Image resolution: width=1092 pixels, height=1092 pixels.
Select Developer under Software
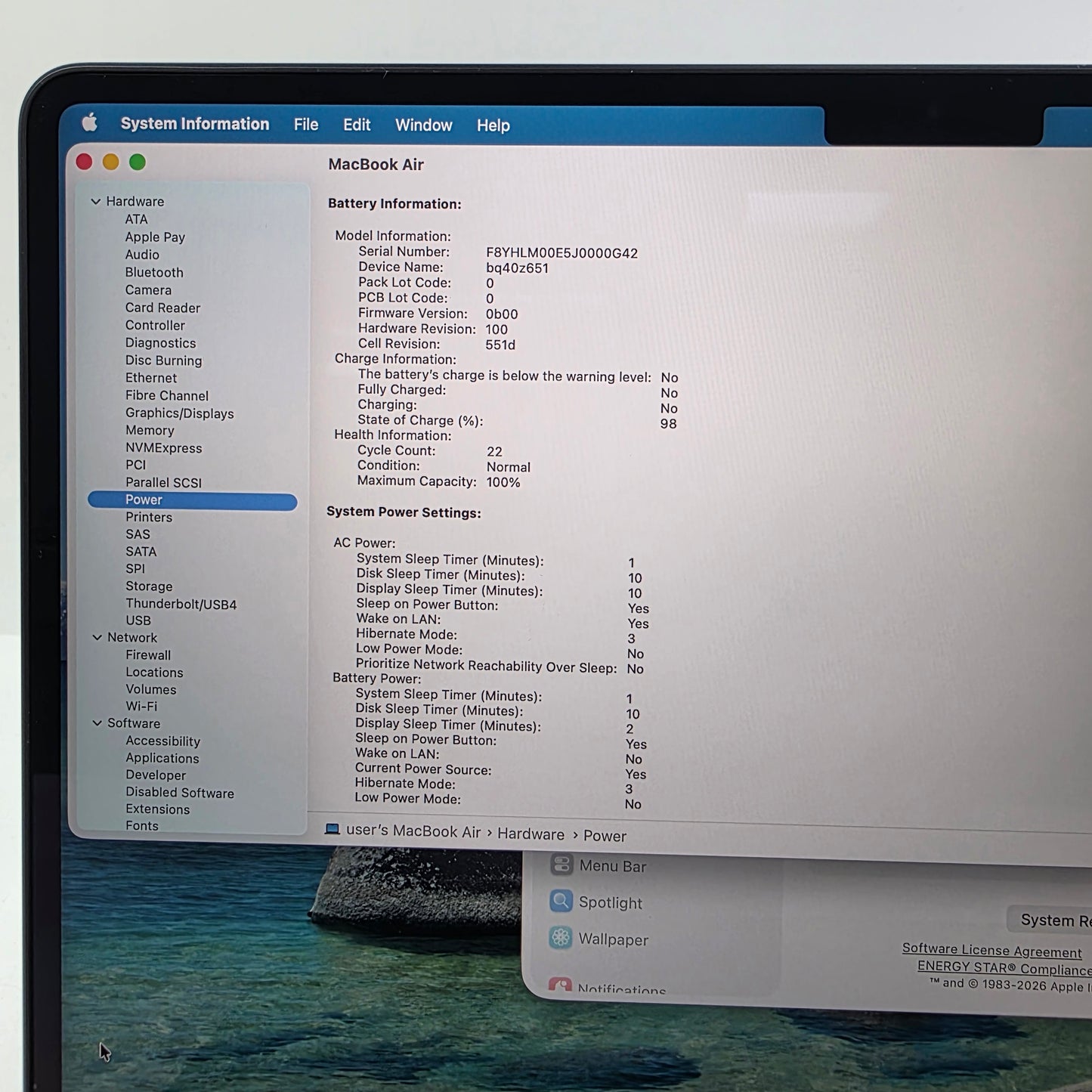click(156, 775)
